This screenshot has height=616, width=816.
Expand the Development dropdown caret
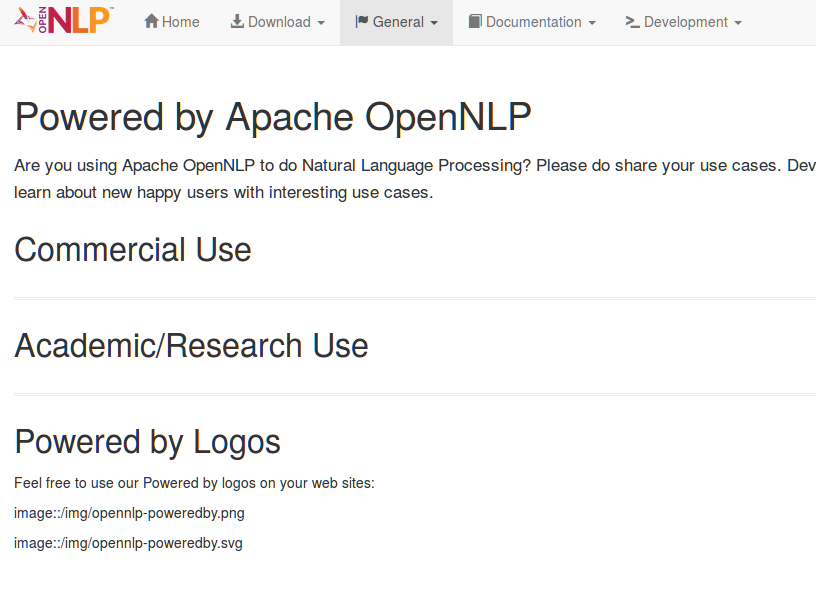(x=738, y=23)
